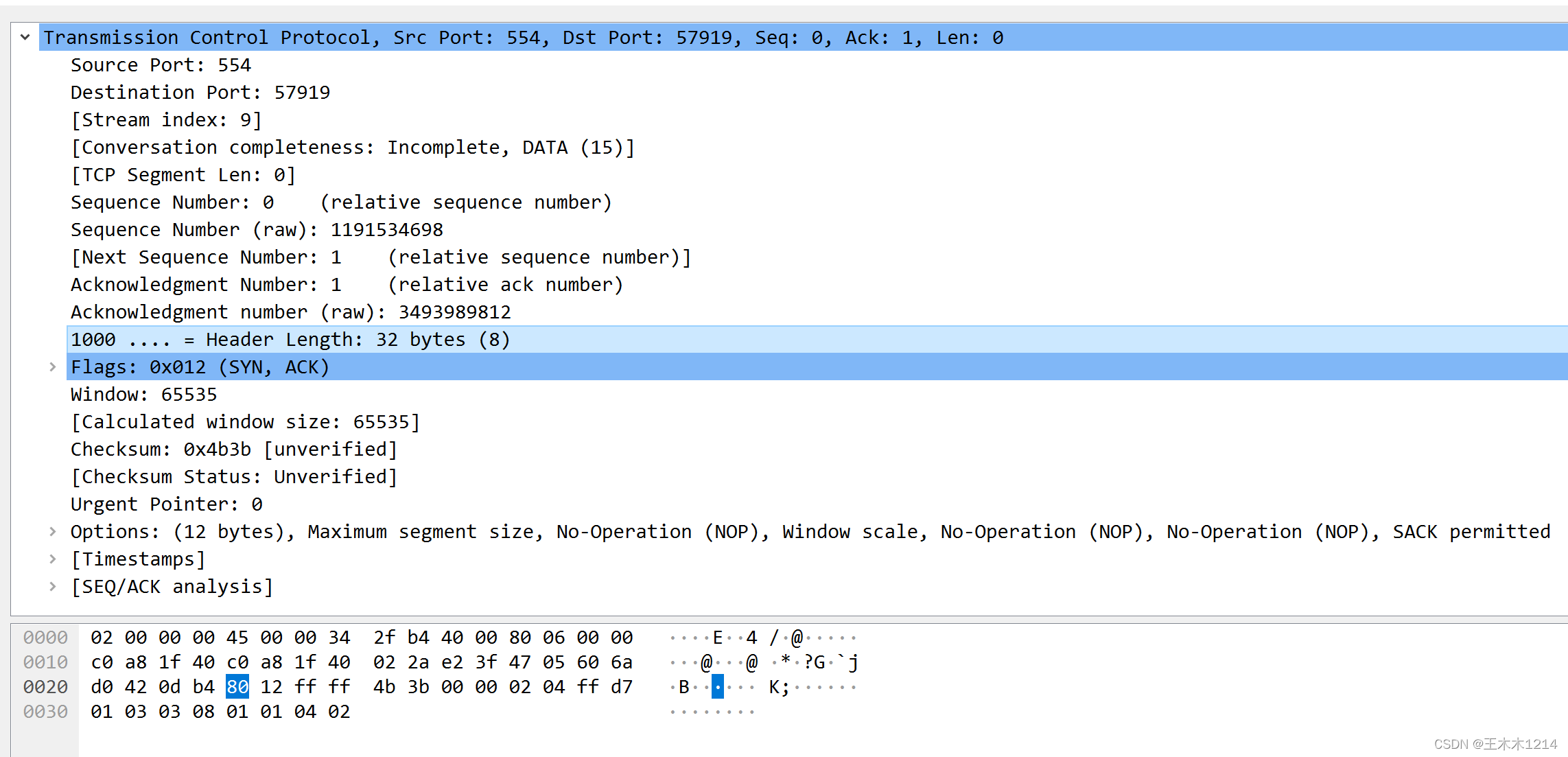This screenshot has width=1568, height=757.
Task: Click hex byte 4b in row 0020
Action: [384, 687]
